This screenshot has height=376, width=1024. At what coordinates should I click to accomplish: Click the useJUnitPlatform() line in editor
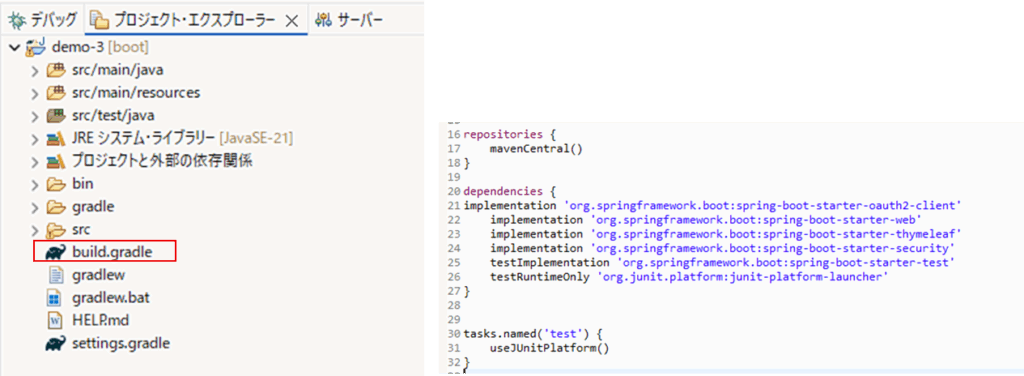(549, 347)
